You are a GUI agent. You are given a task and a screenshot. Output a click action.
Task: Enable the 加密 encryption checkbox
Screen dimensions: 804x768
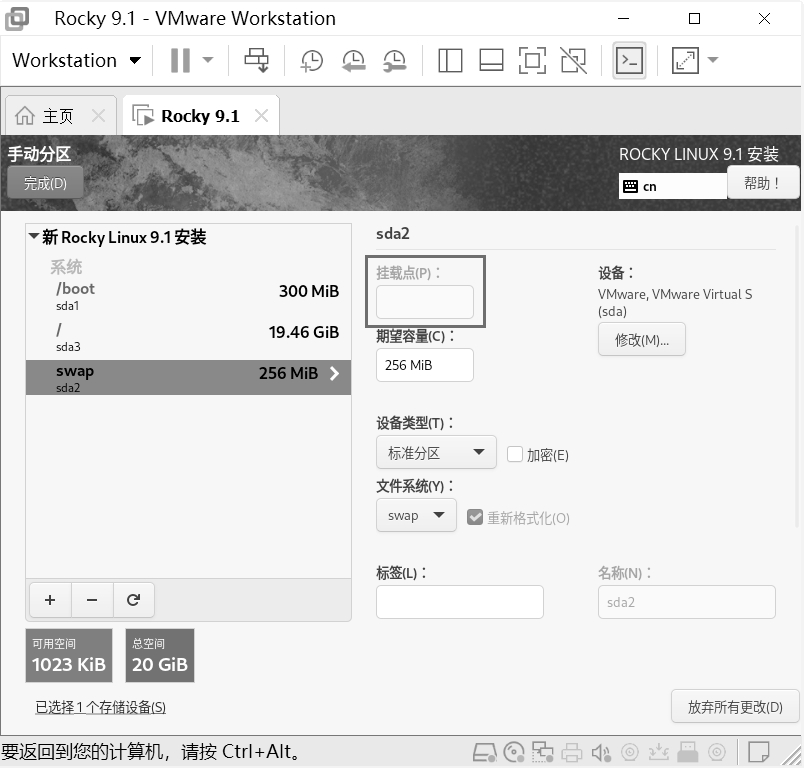[515, 454]
